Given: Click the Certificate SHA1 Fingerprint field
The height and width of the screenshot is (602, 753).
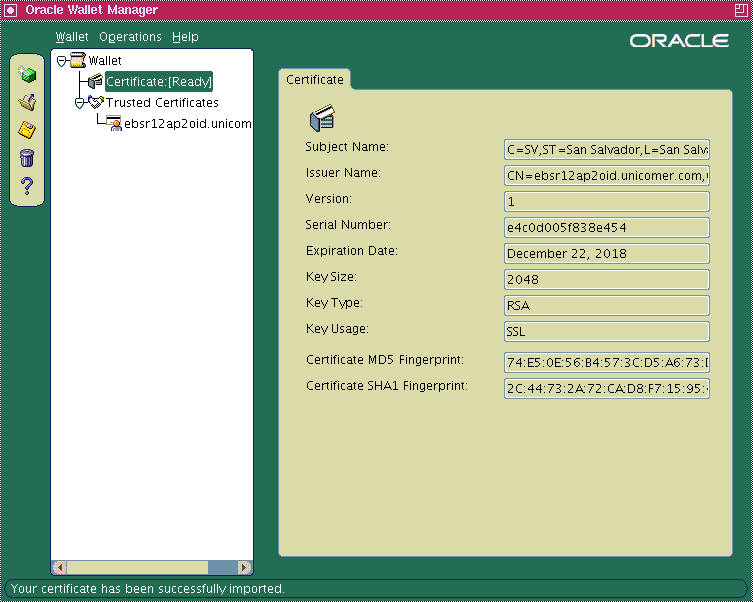Looking at the screenshot, I should (607, 388).
